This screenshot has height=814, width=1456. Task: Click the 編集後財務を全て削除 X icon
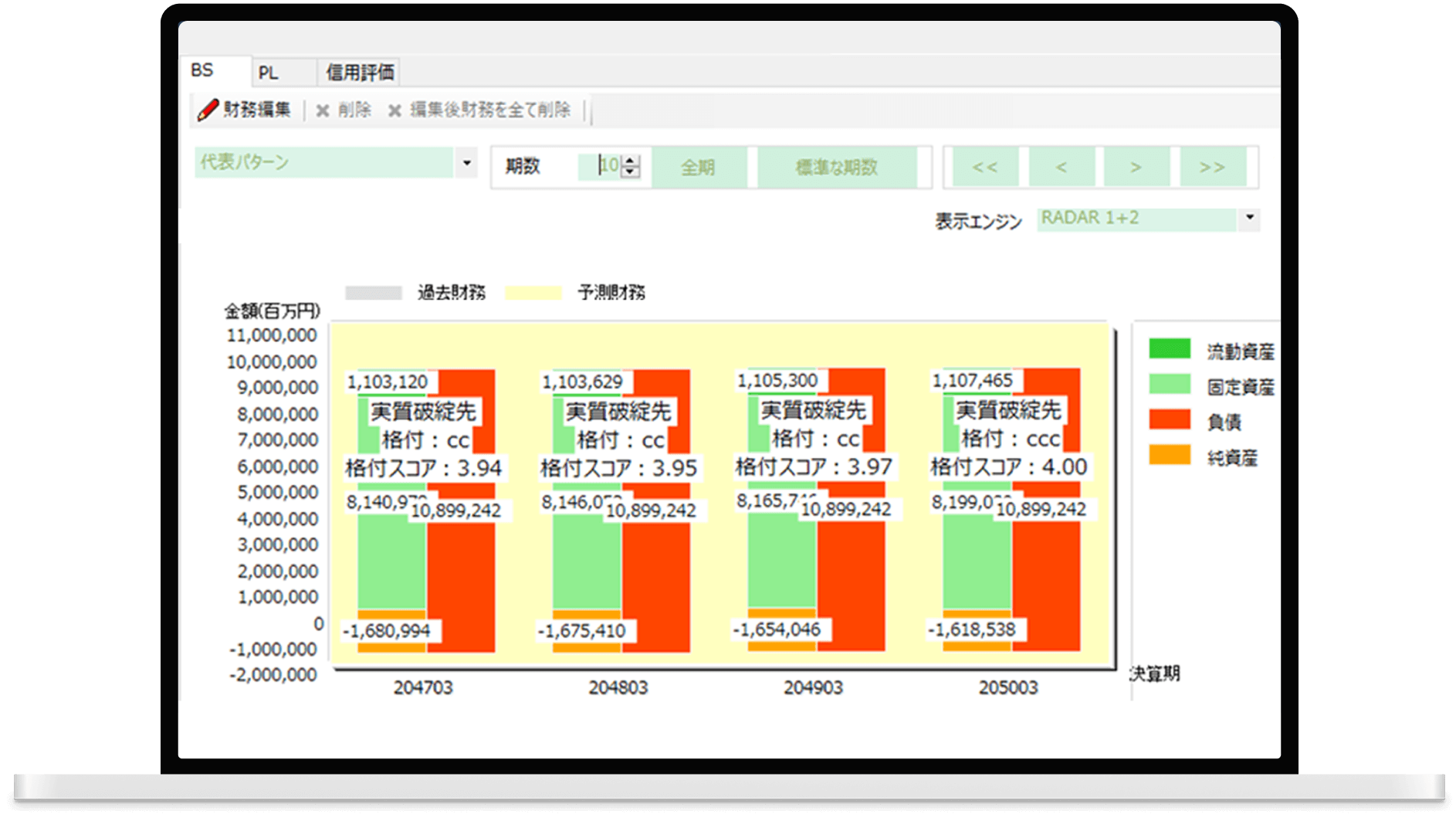coord(397,110)
